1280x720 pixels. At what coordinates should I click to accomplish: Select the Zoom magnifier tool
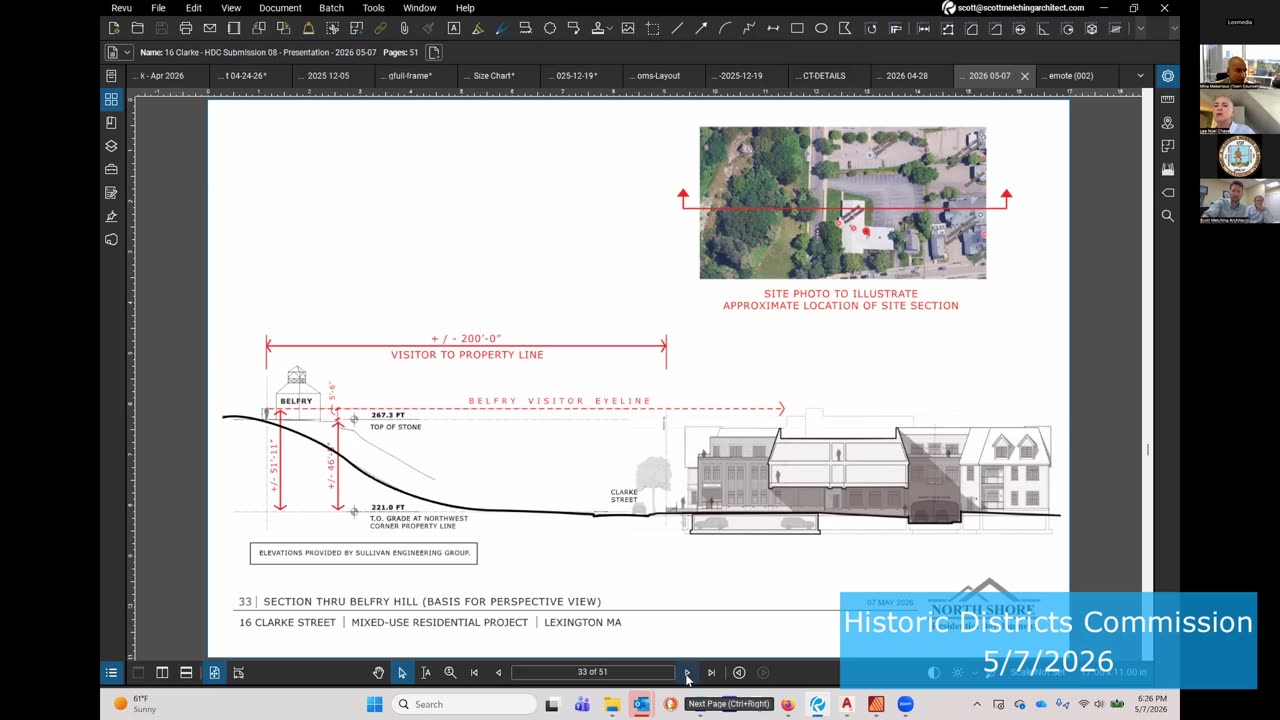pos(450,673)
